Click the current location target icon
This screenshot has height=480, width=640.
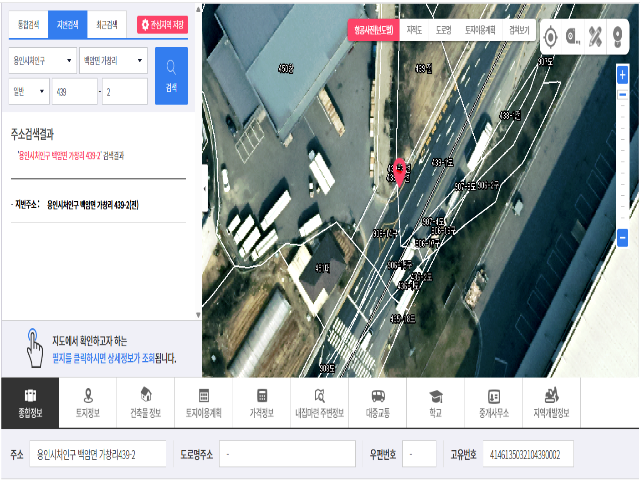point(551,38)
